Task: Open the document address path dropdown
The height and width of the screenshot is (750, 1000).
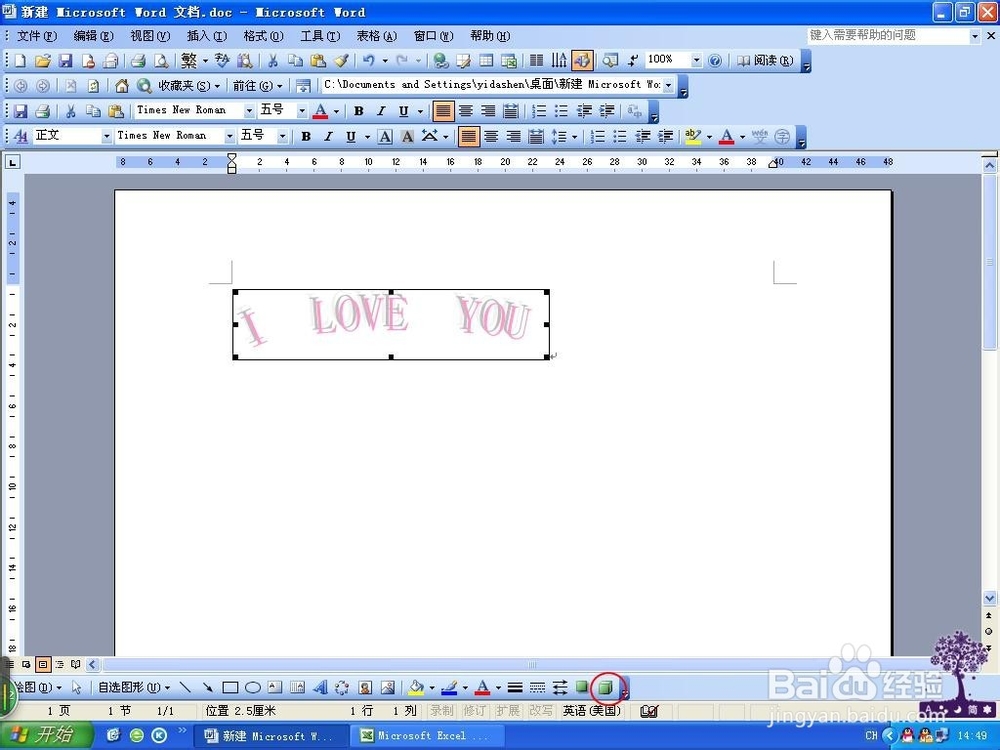Action: click(x=668, y=85)
